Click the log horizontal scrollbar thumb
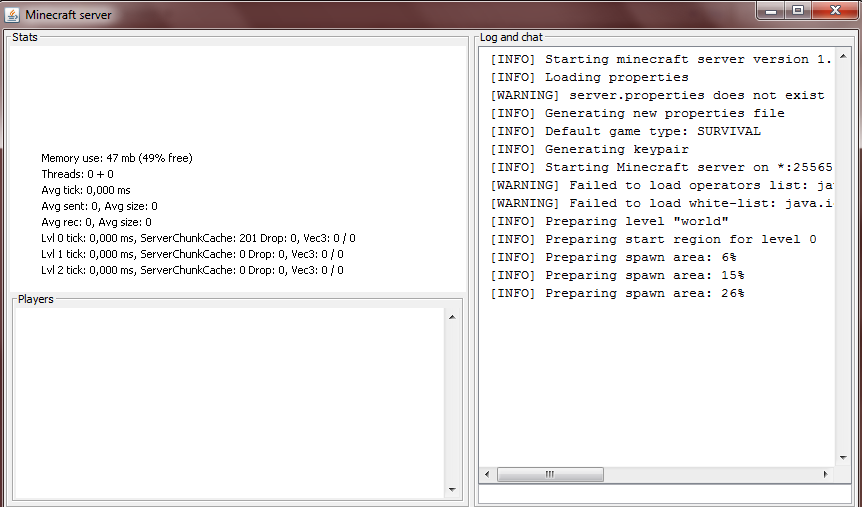 tap(550, 474)
